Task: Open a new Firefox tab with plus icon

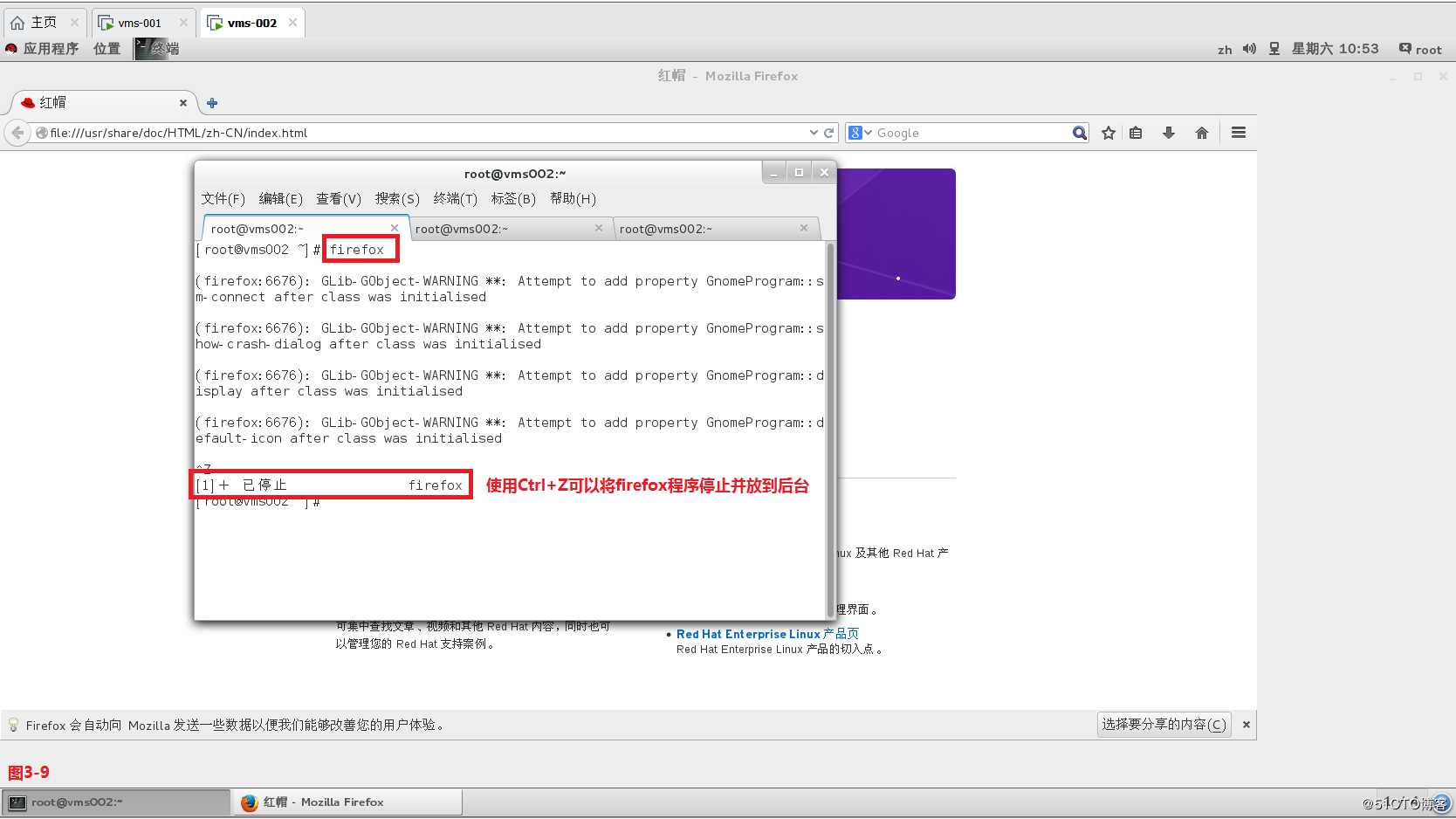Action: point(212,103)
